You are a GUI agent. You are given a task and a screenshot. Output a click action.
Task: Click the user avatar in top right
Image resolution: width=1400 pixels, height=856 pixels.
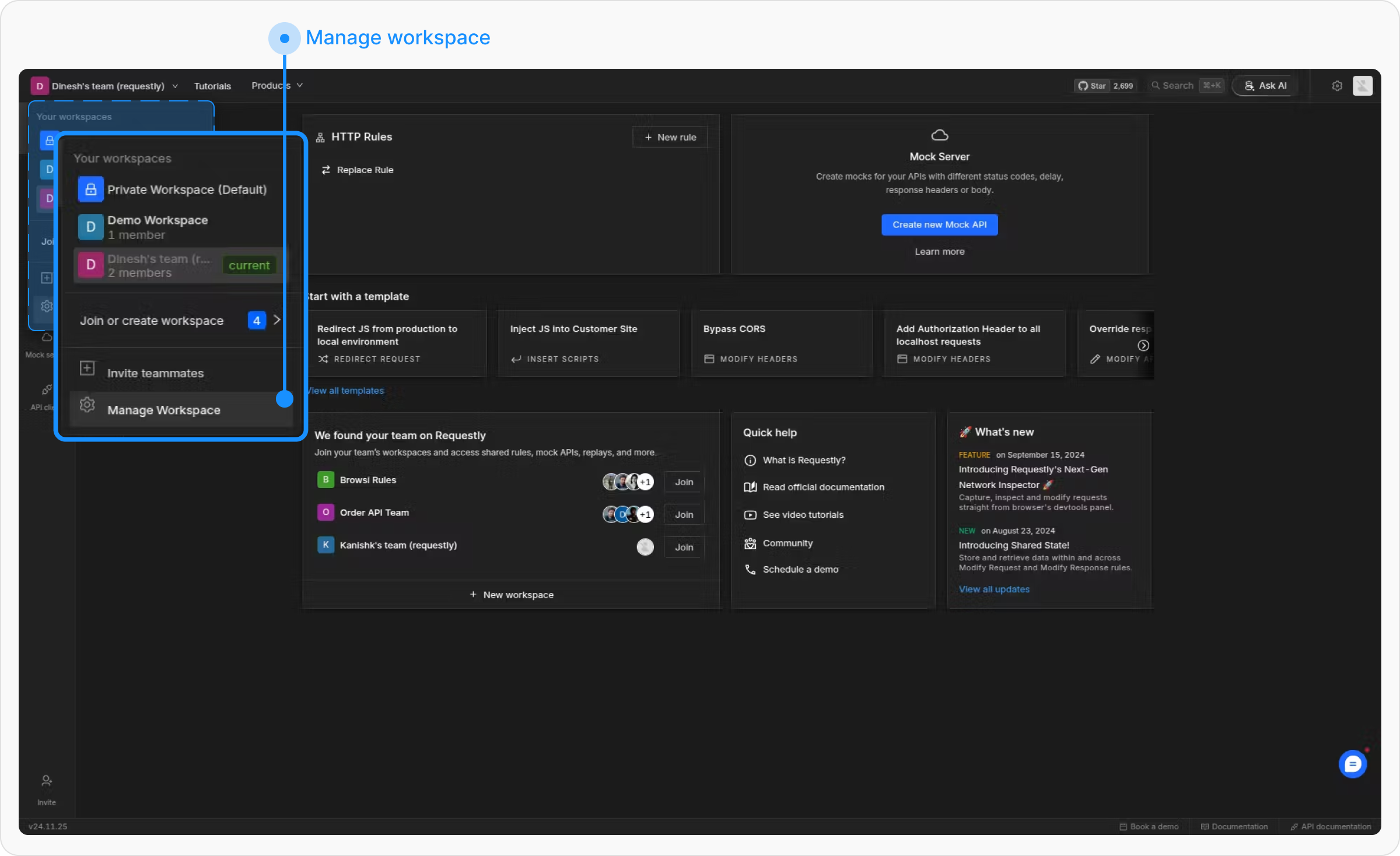click(1362, 86)
